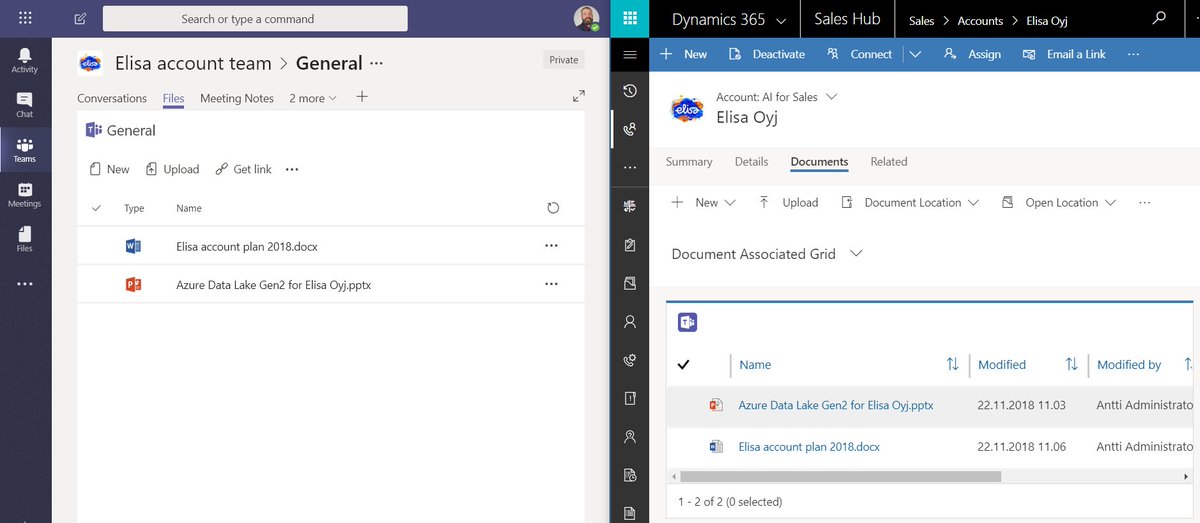Open the Details tab of the account

[751, 161]
